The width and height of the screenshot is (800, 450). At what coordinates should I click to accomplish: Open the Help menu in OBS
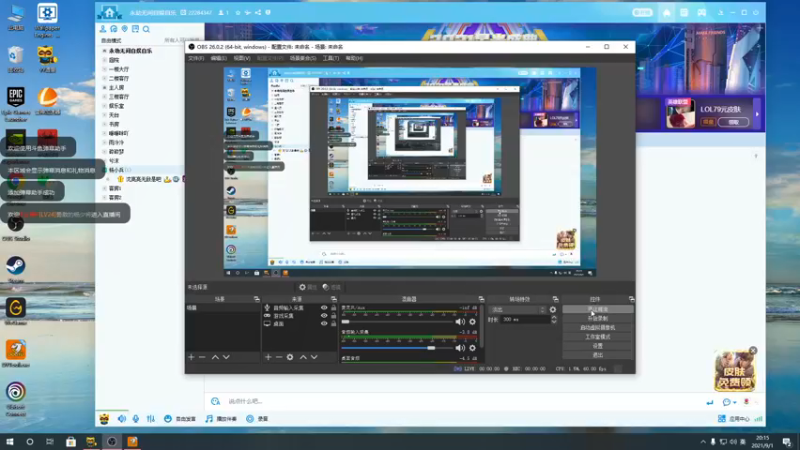click(x=354, y=58)
